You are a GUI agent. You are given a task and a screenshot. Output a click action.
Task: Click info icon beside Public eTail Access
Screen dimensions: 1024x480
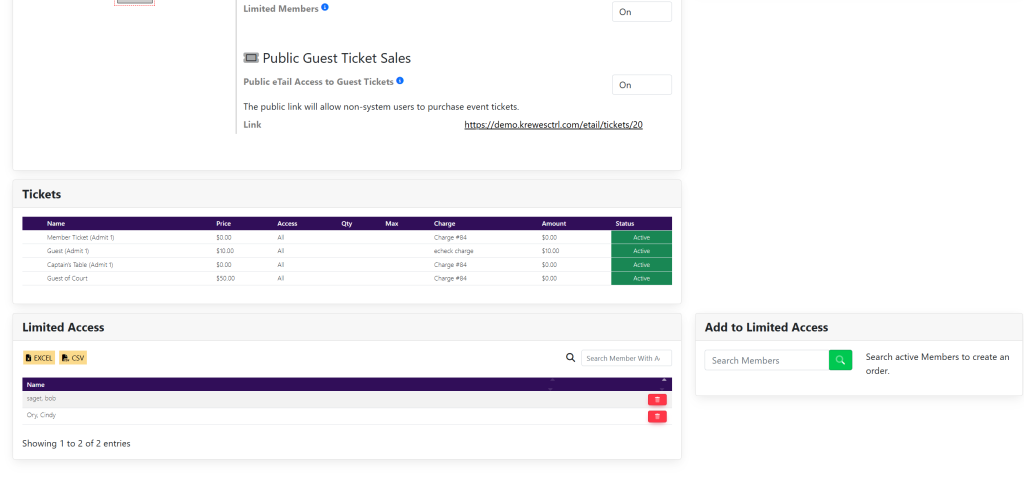pos(400,80)
